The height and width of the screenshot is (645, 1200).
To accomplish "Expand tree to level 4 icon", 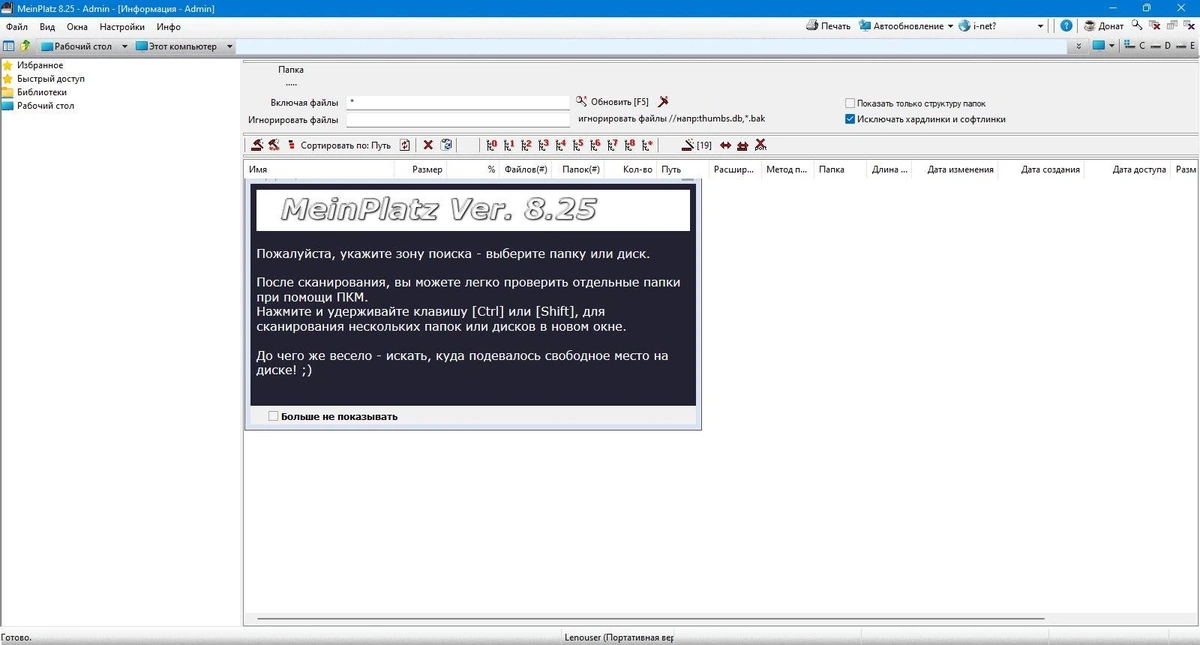I will click(x=561, y=145).
